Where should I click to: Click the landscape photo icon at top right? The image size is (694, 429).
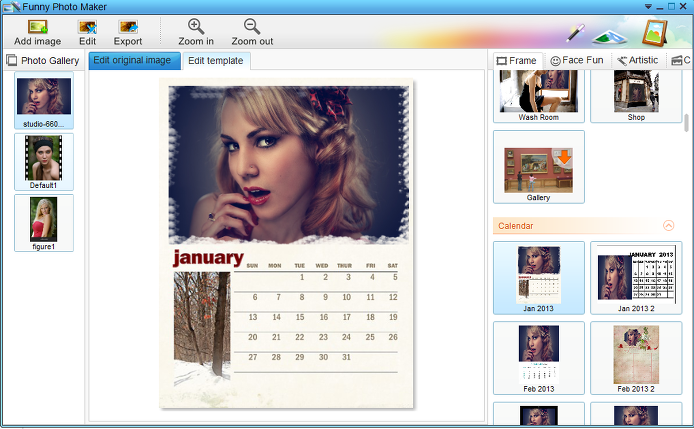609,37
